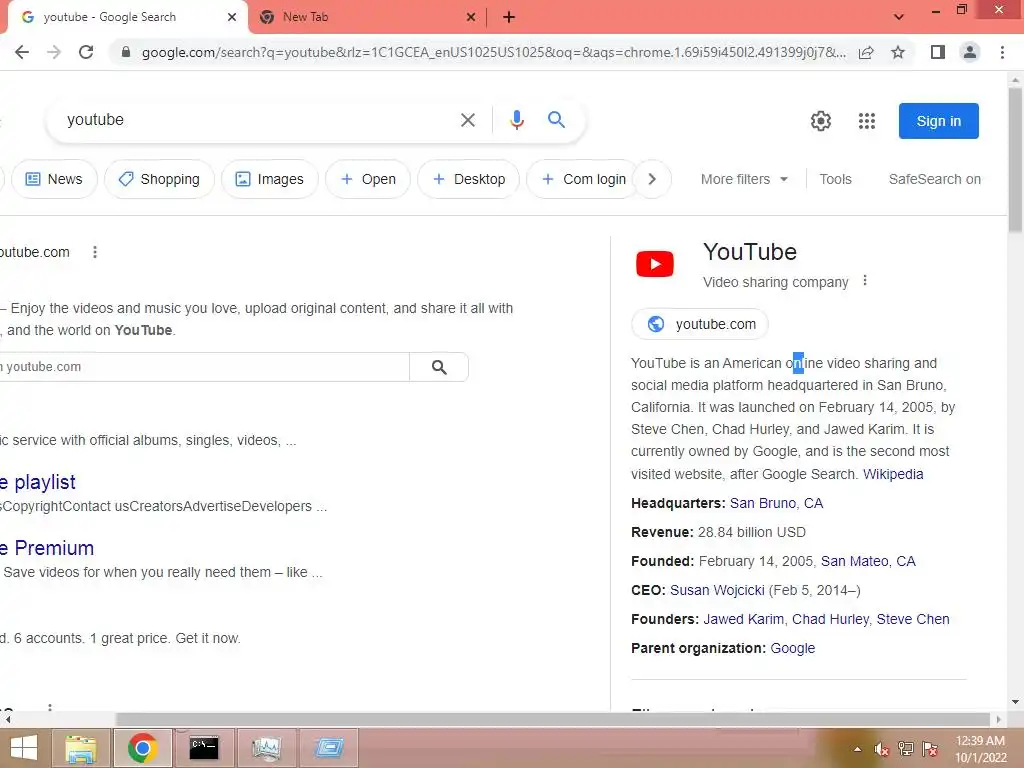Close the New Tab tab

[x=471, y=17]
